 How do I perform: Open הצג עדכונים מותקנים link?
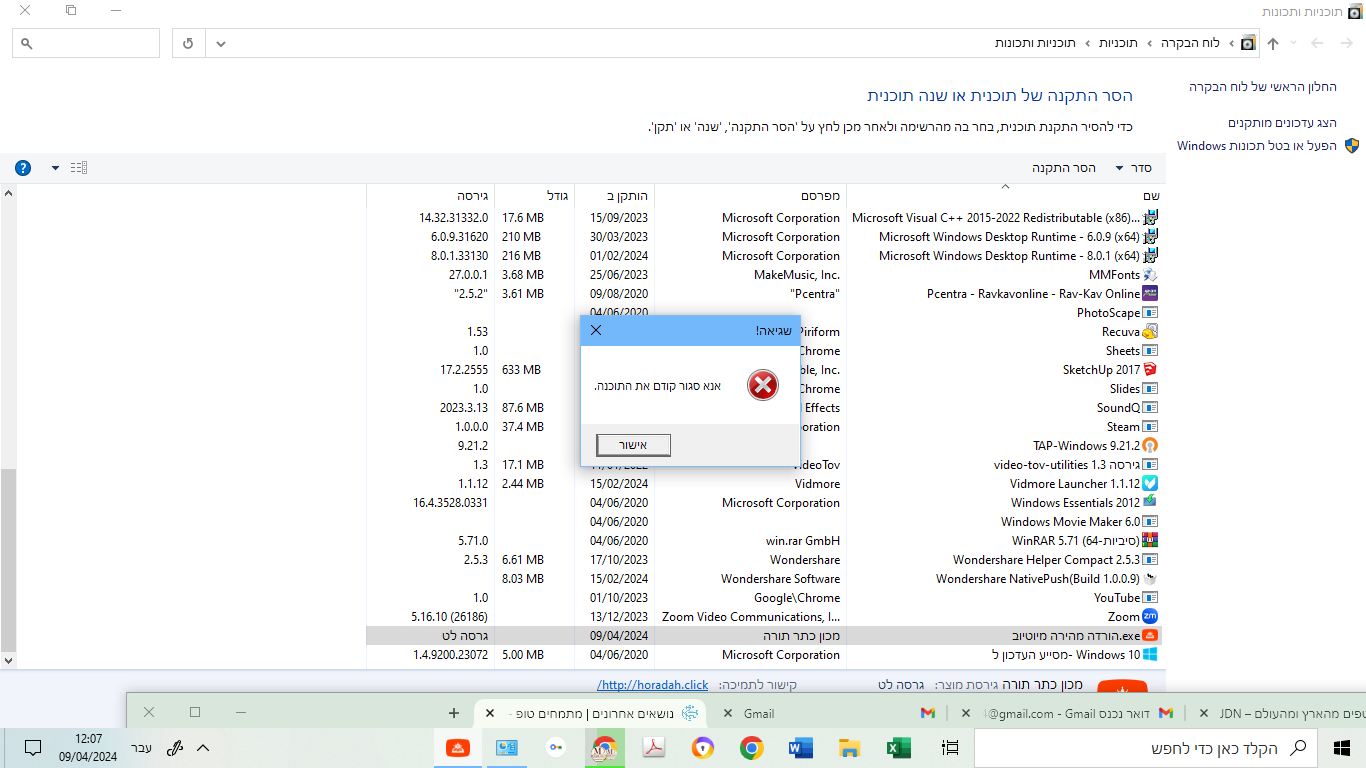[1282, 123]
